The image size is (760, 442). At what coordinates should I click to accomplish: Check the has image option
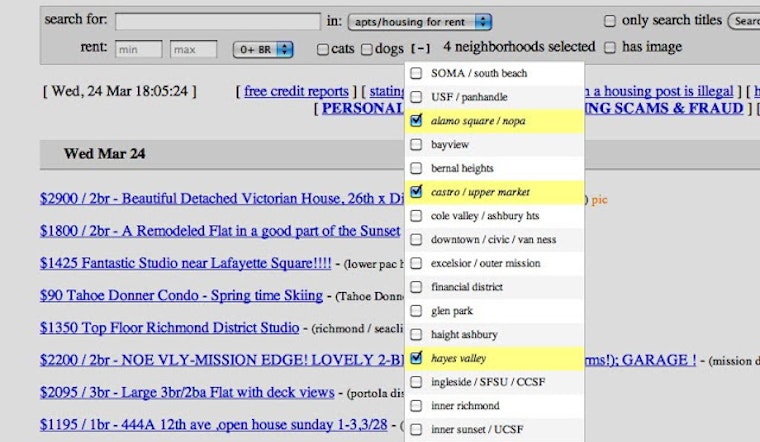[x=610, y=47]
